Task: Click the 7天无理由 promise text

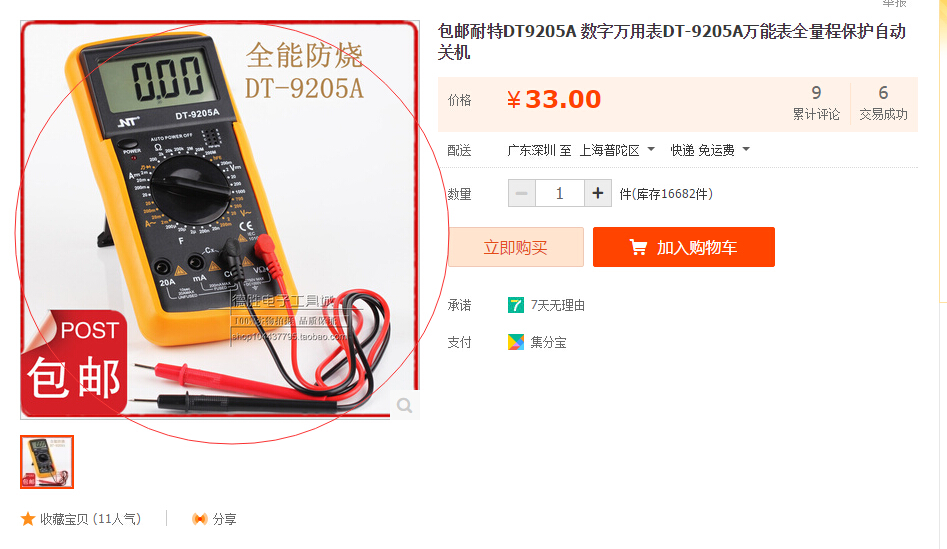Action: (x=557, y=306)
